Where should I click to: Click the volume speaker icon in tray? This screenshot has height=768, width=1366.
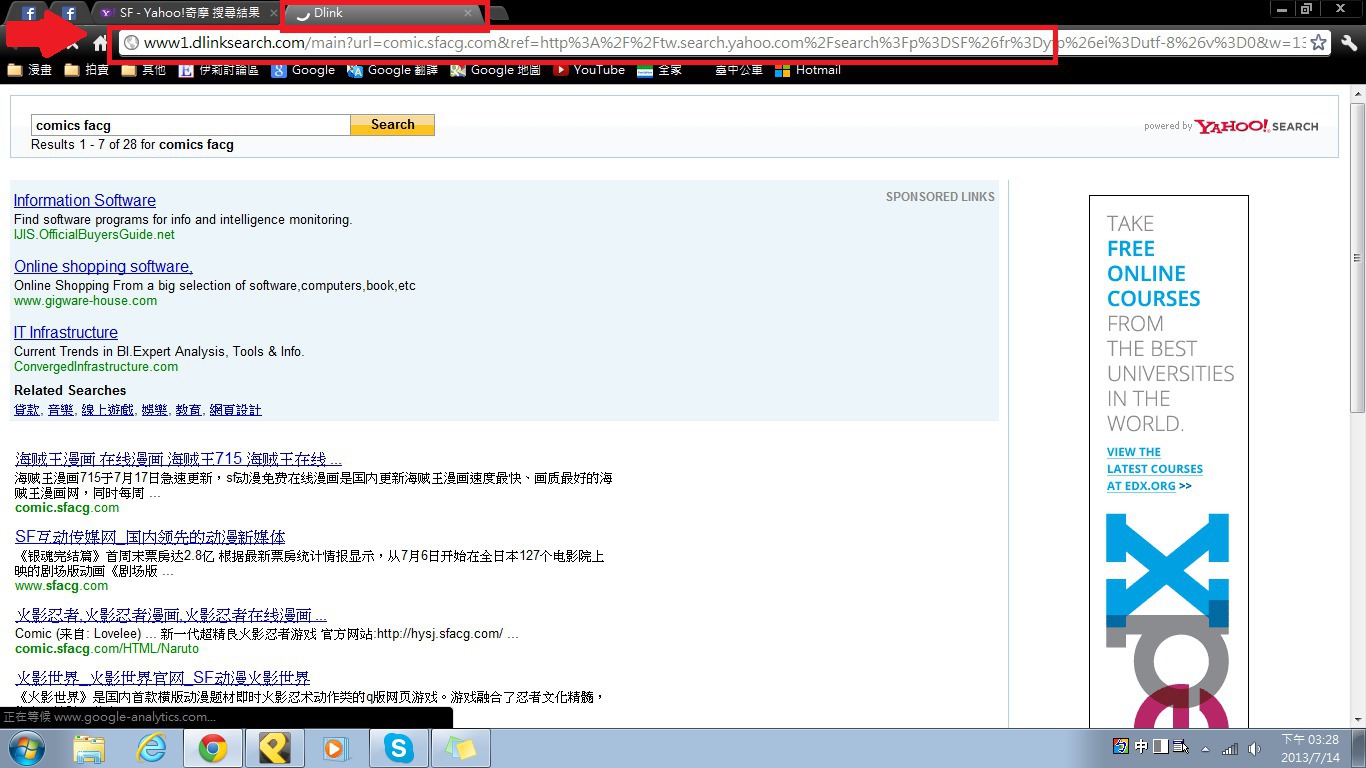click(1256, 748)
